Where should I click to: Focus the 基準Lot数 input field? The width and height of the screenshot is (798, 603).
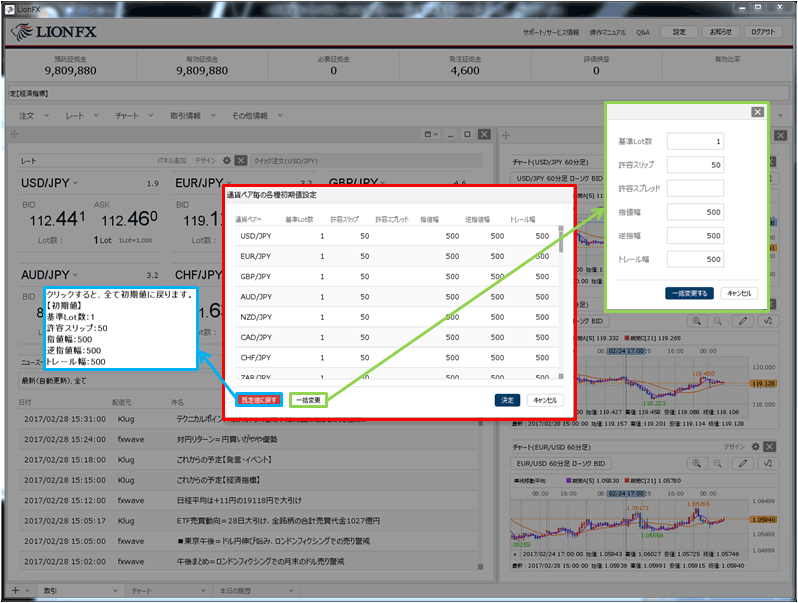point(695,141)
